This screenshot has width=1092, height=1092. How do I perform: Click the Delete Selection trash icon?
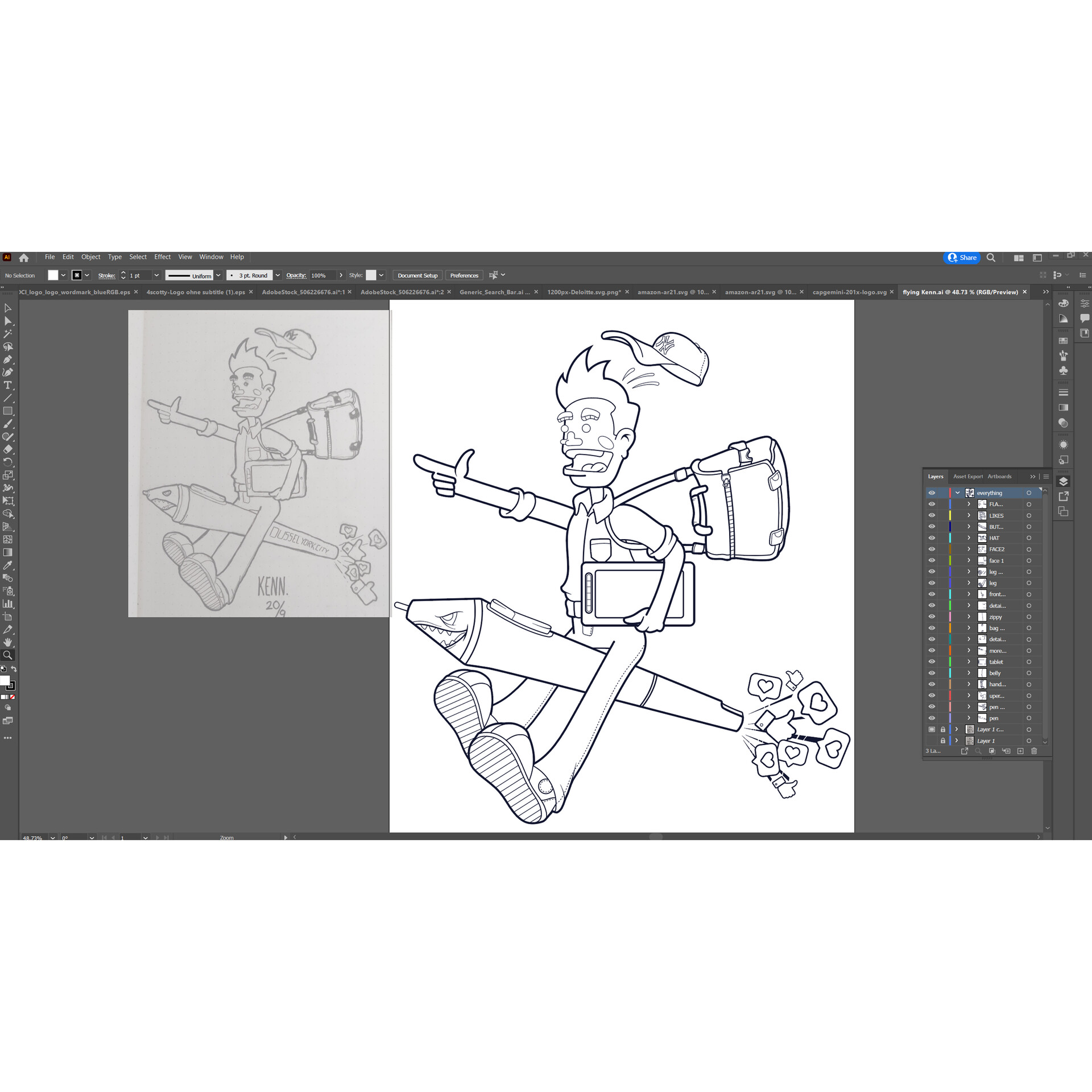[1034, 751]
